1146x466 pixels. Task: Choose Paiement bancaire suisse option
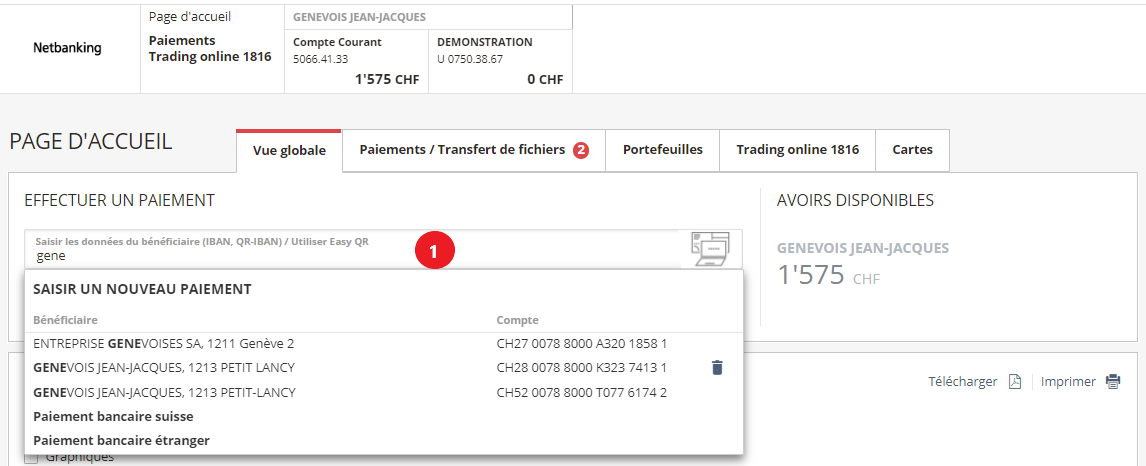click(x=113, y=416)
